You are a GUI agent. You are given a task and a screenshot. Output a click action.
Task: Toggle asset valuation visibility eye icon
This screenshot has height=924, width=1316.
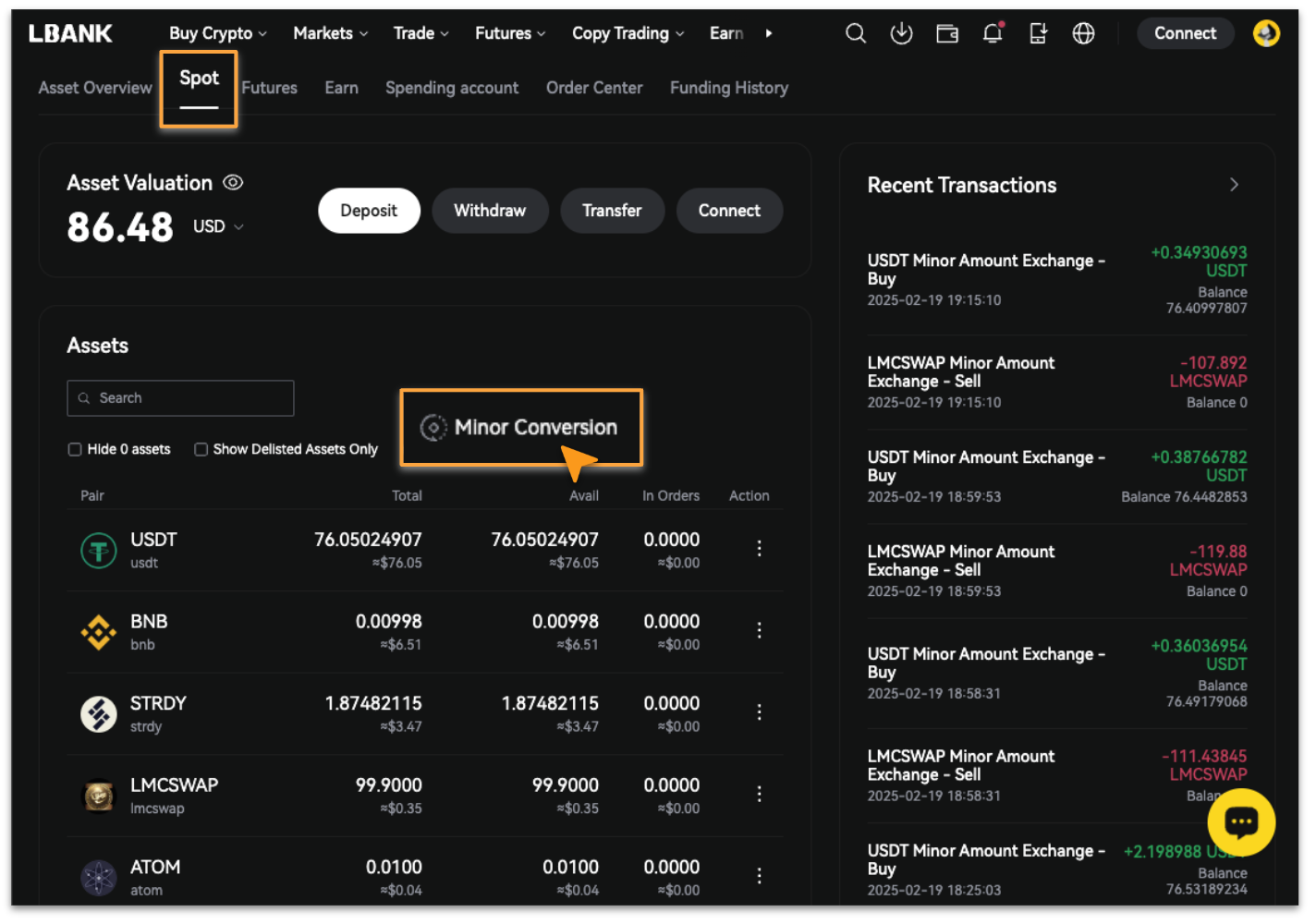[x=233, y=183]
